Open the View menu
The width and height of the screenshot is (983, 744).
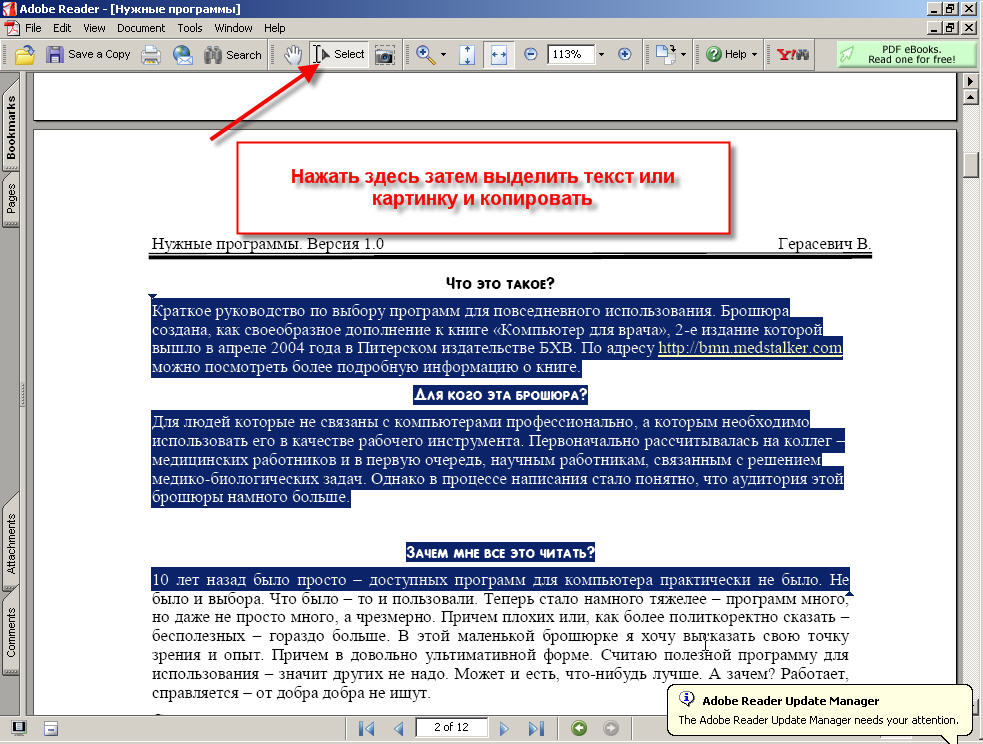click(x=94, y=28)
